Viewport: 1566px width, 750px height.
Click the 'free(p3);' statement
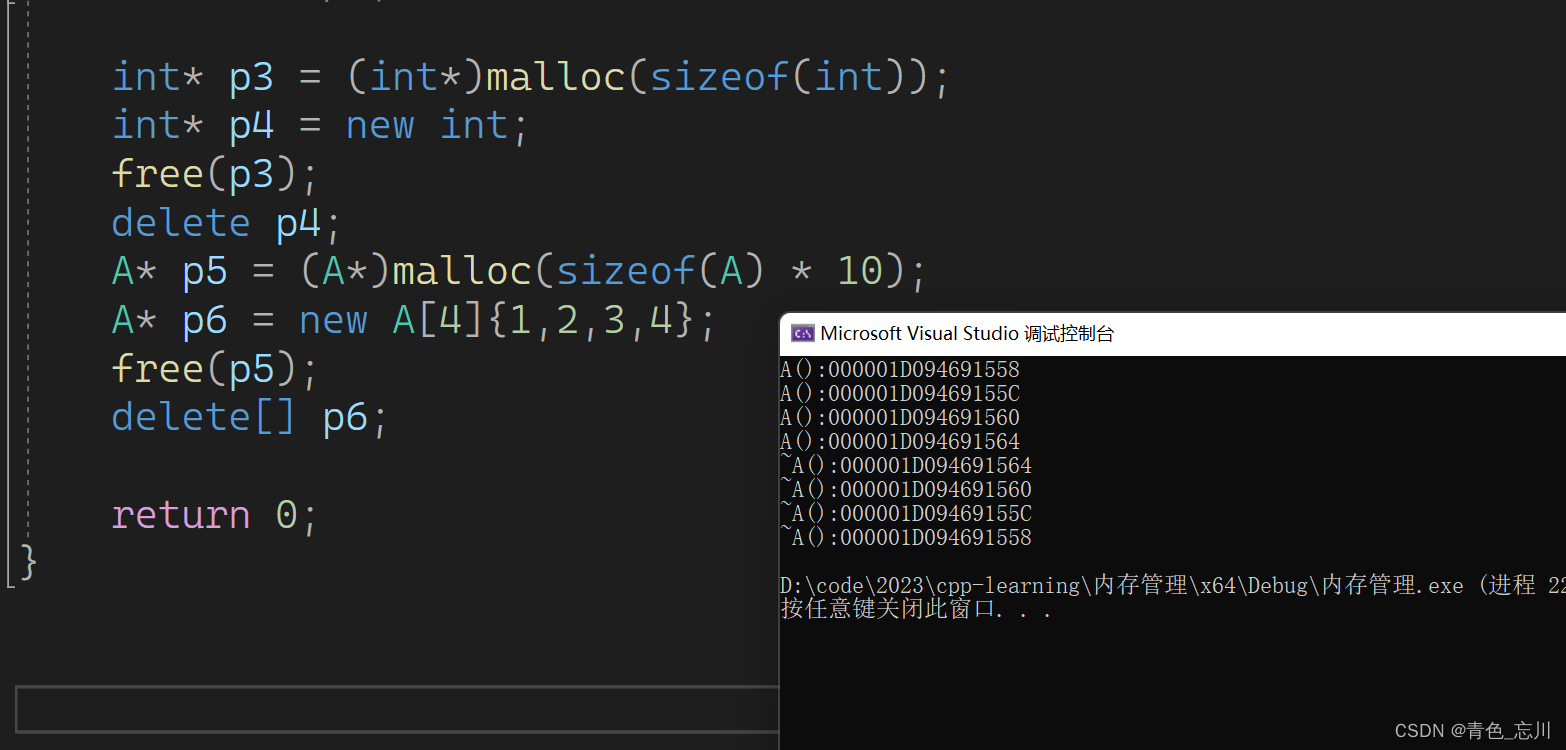click(x=215, y=175)
